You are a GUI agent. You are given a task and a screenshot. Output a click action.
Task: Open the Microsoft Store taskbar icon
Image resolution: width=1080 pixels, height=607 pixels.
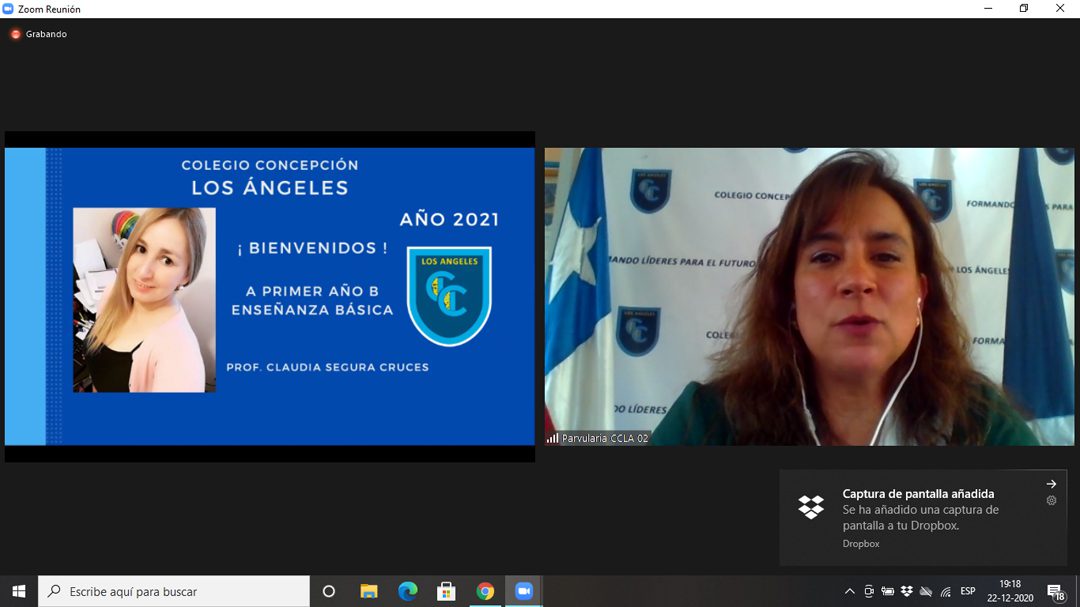click(x=446, y=591)
